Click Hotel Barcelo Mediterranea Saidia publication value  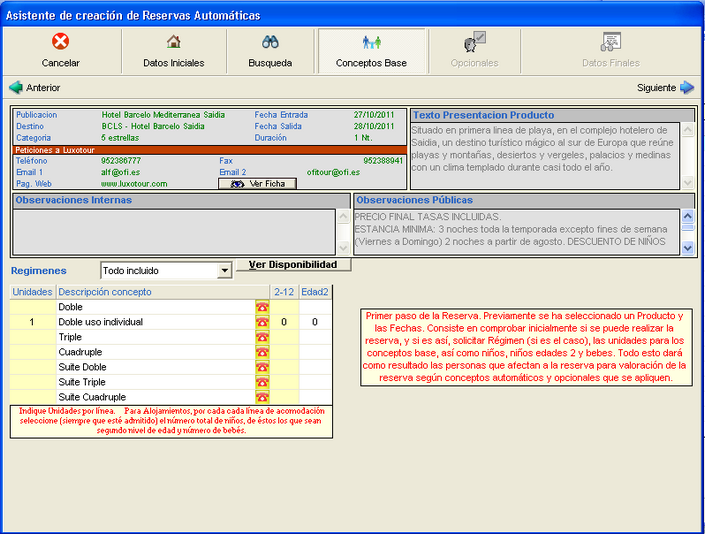[163, 115]
